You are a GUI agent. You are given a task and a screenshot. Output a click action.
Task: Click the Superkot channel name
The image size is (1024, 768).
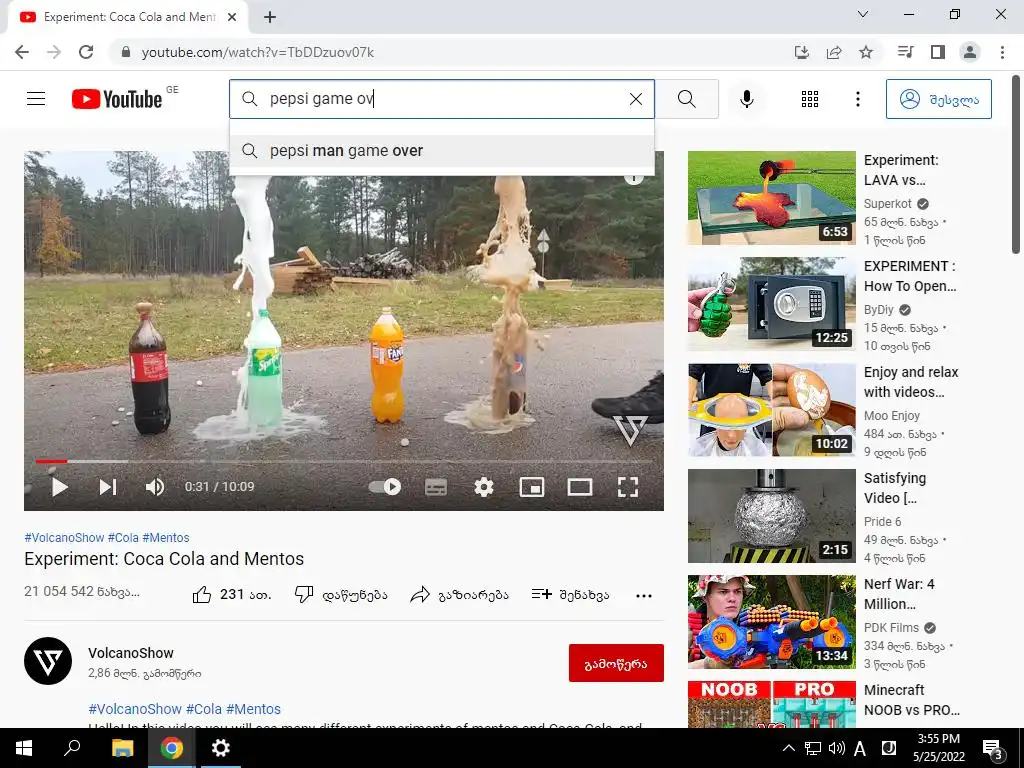pos(887,204)
